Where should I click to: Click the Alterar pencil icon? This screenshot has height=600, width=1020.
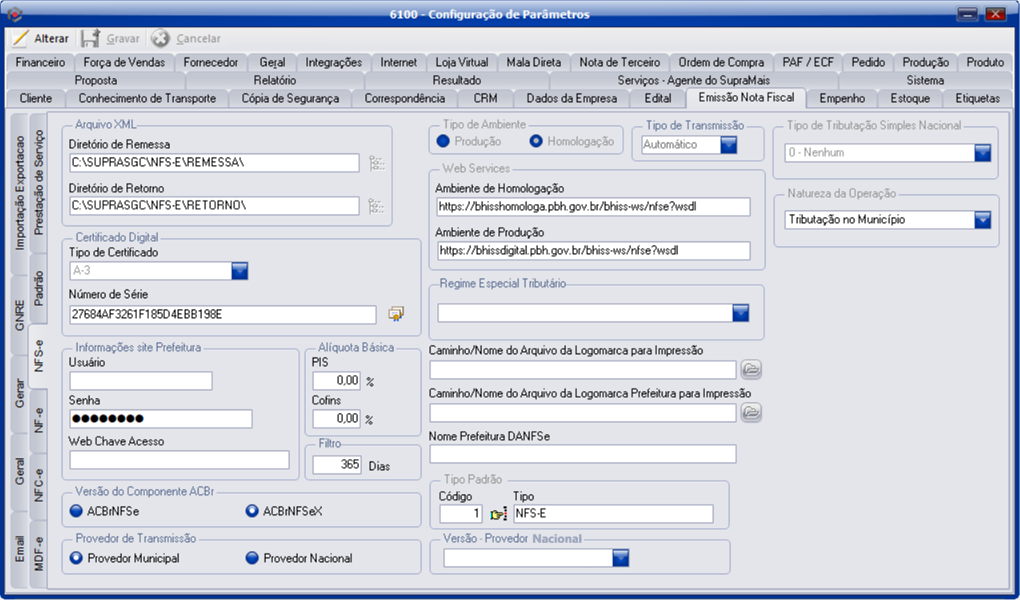pos(21,39)
